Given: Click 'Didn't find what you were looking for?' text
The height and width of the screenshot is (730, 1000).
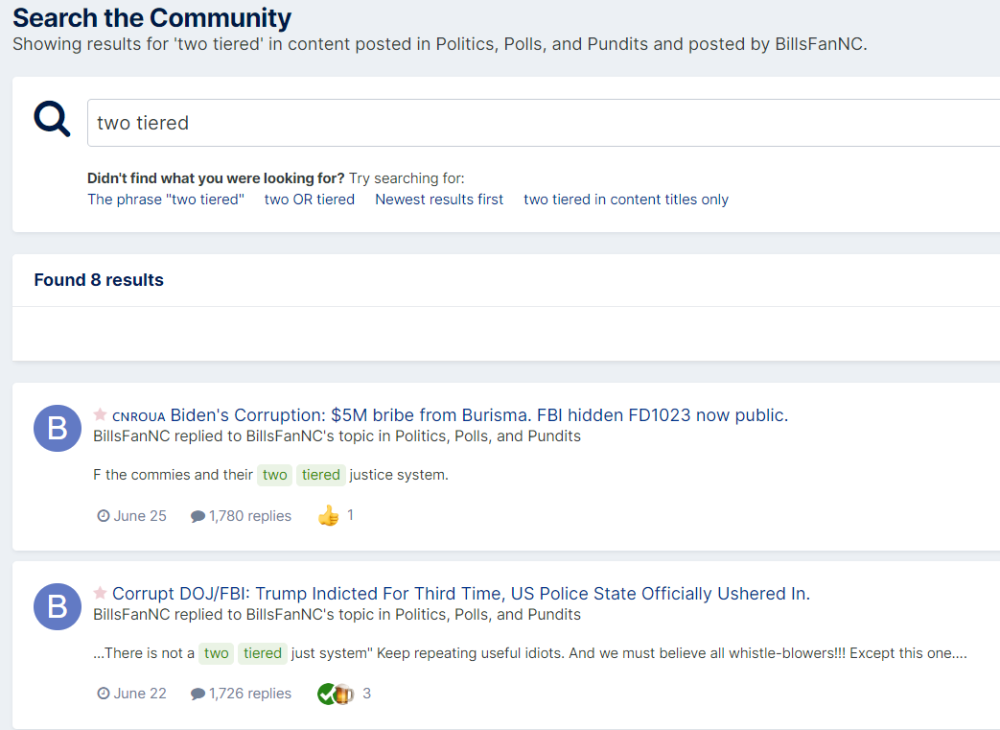Looking at the screenshot, I should 216,178.
